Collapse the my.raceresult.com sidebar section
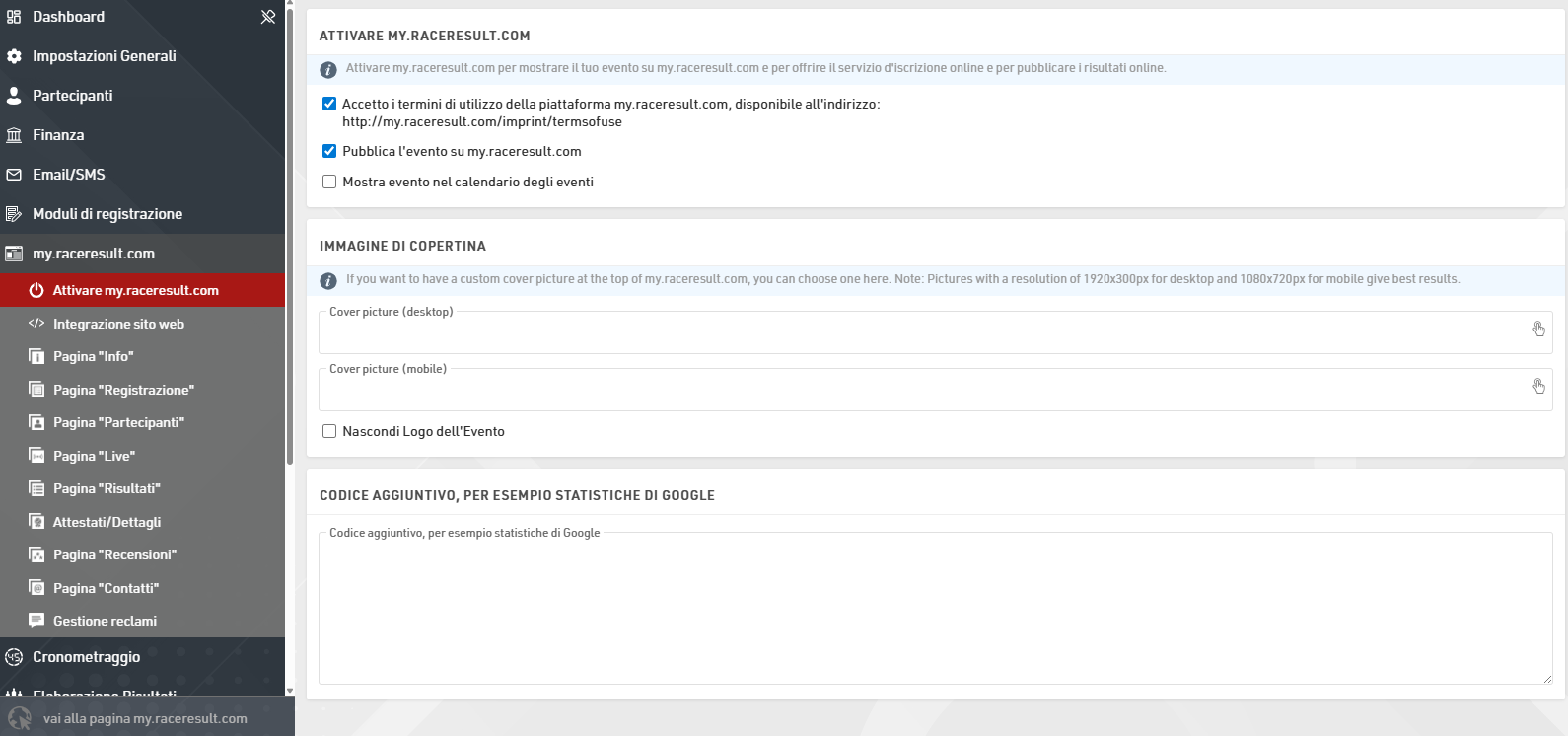 pos(94,254)
